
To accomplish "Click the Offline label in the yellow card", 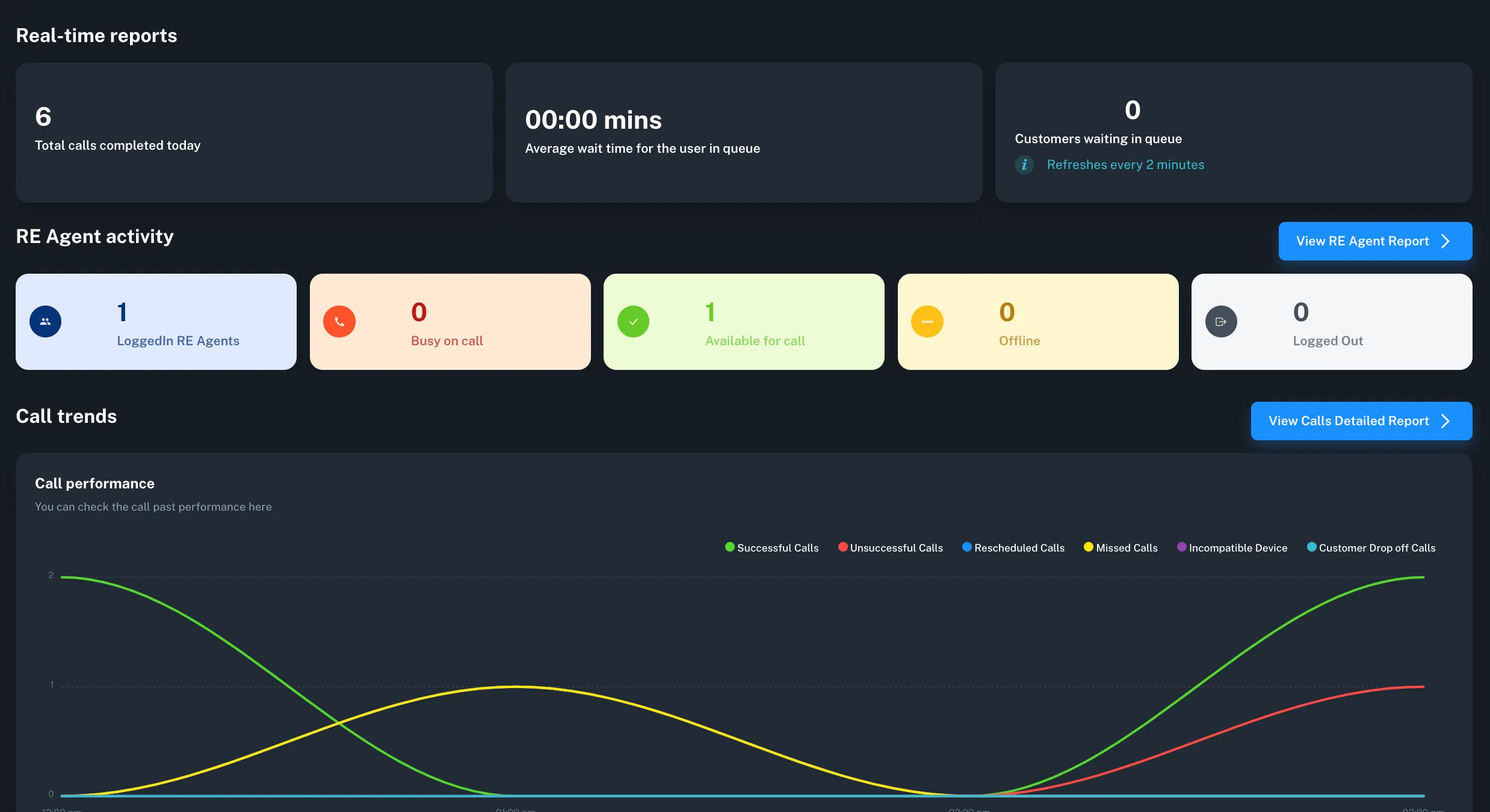I will (x=1019, y=341).
